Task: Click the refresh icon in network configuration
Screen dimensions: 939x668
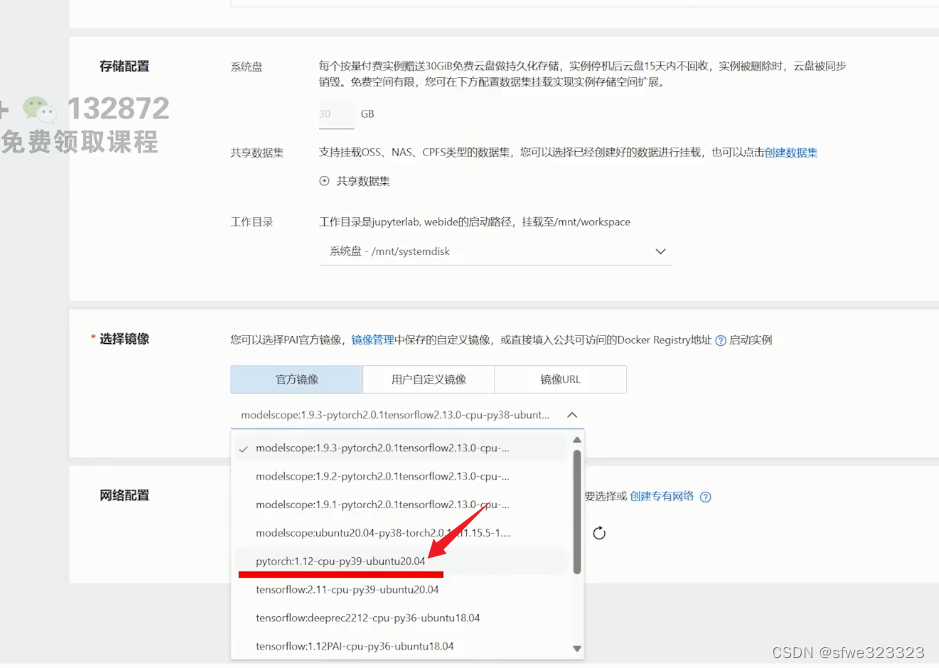Action: [x=599, y=533]
